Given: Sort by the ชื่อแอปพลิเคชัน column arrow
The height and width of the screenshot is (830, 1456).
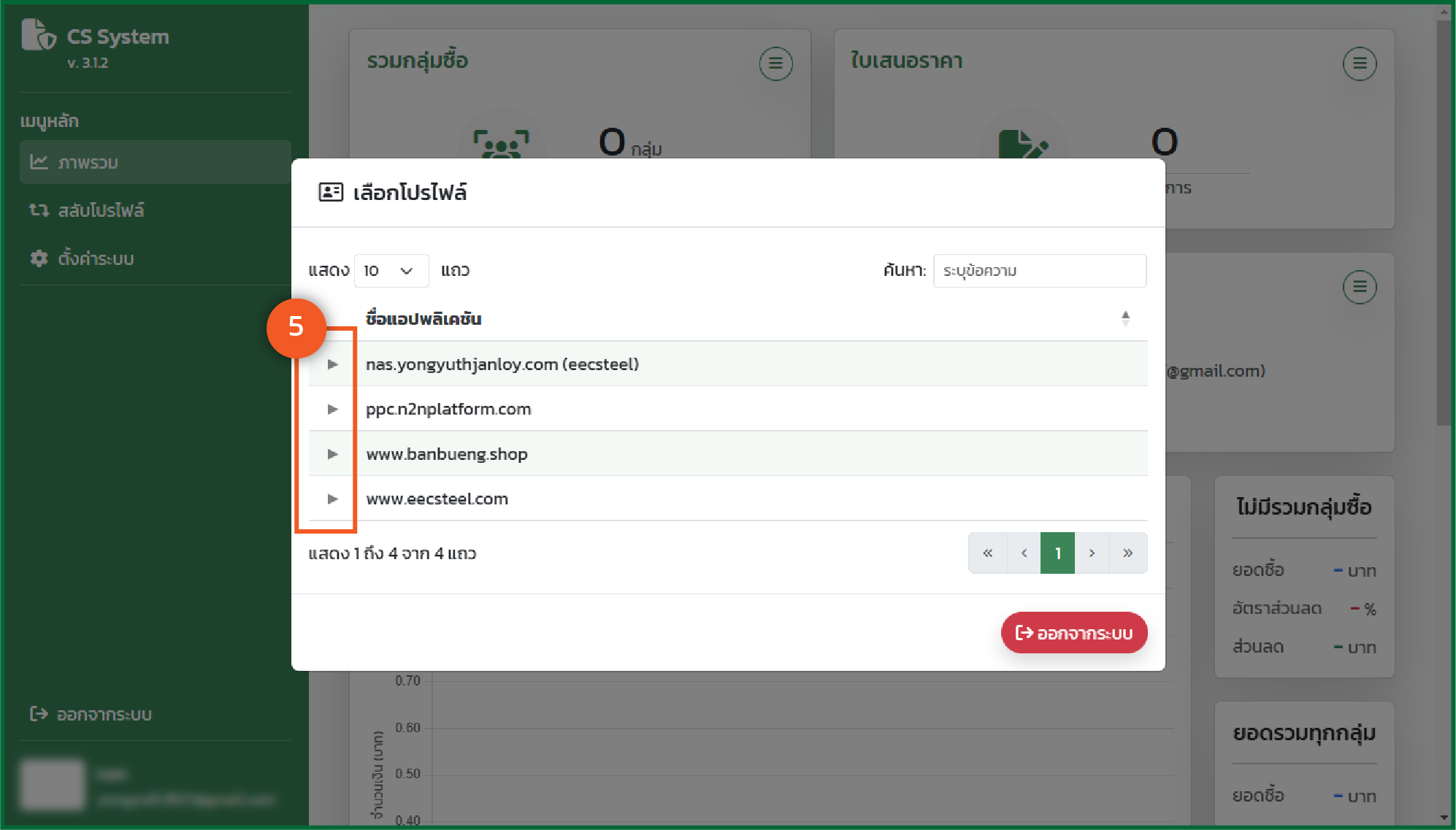Looking at the screenshot, I should point(1125,318).
